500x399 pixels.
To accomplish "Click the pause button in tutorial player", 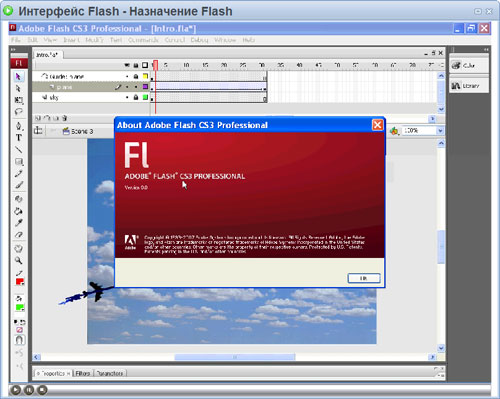I will [x=29, y=390].
